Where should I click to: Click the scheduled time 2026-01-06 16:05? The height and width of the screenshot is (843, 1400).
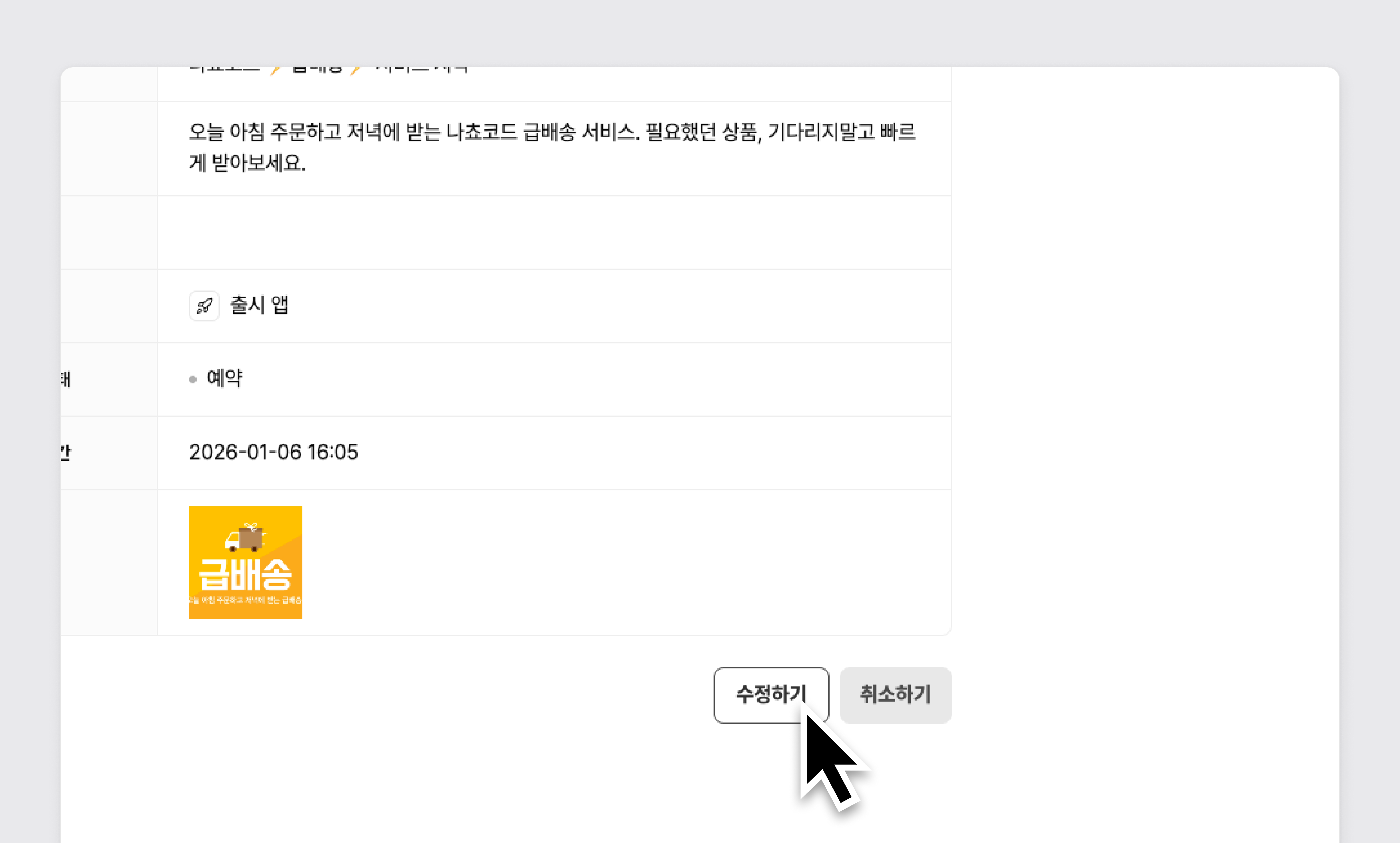(273, 452)
